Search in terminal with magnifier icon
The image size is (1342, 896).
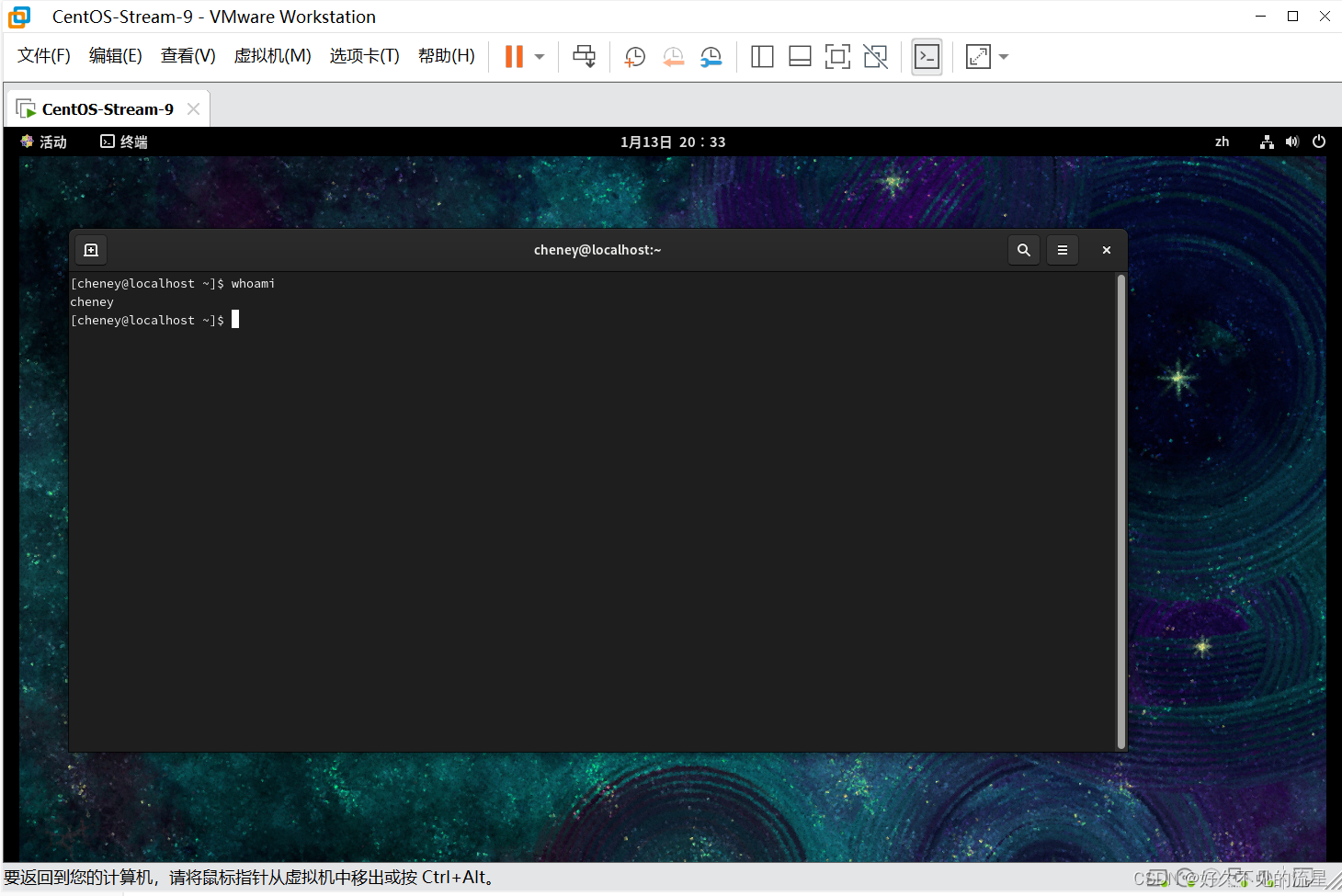click(1024, 250)
